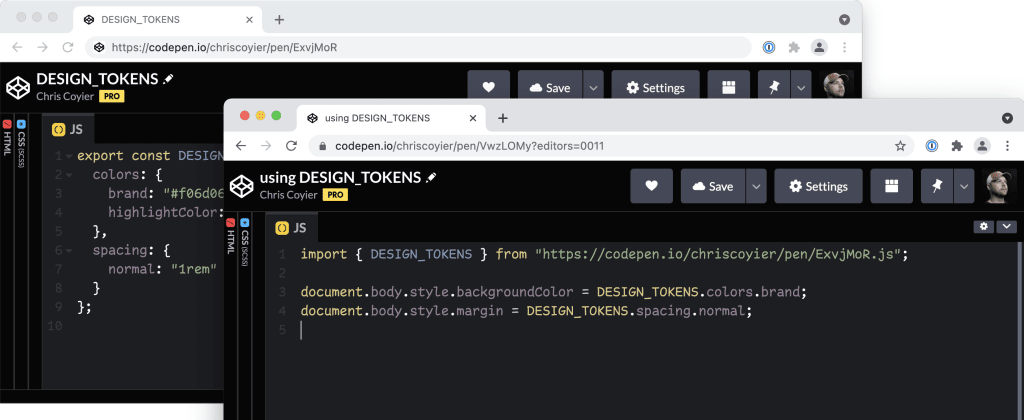
Task: Click address bar in front browser window
Action: pos(611,146)
